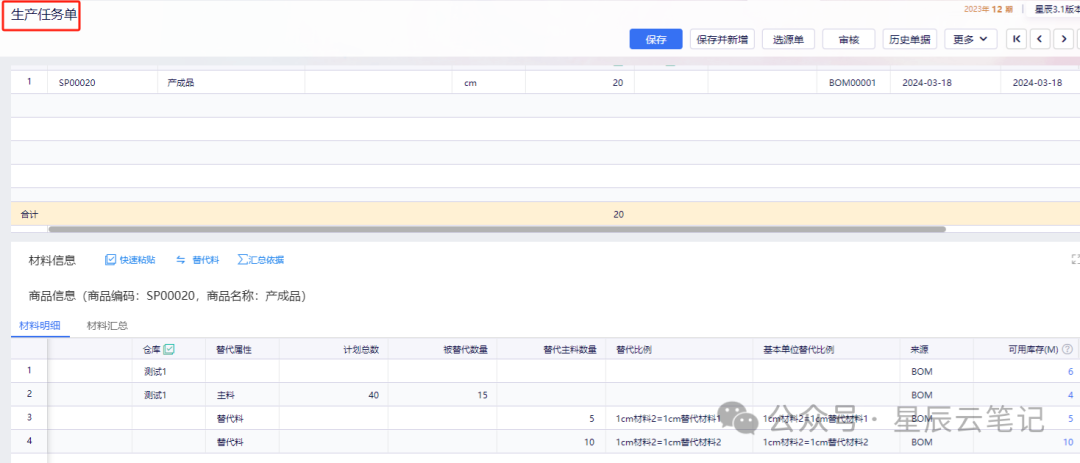
Task: Click the unit cell cm
Action: pos(488,82)
